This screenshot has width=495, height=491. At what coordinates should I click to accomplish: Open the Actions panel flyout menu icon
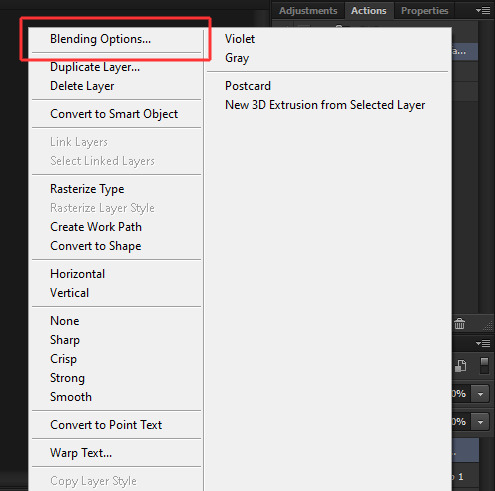pyautogui.click(x=483, y=11)
